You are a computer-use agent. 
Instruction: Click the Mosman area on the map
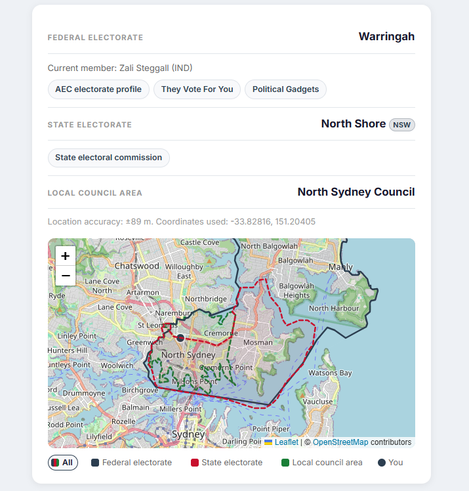point(258,342)
